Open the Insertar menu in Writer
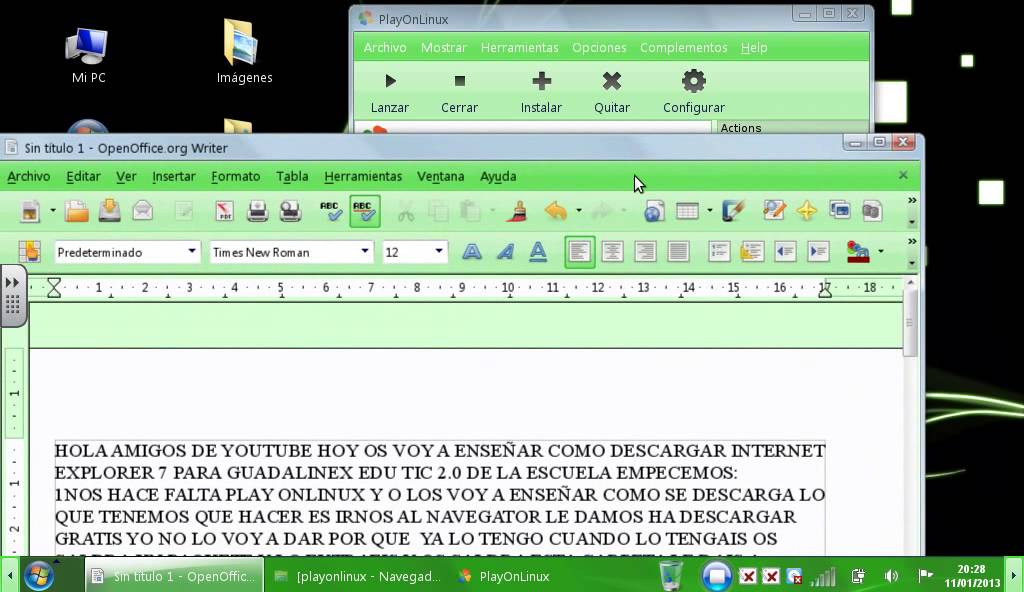 click(173, 176)
